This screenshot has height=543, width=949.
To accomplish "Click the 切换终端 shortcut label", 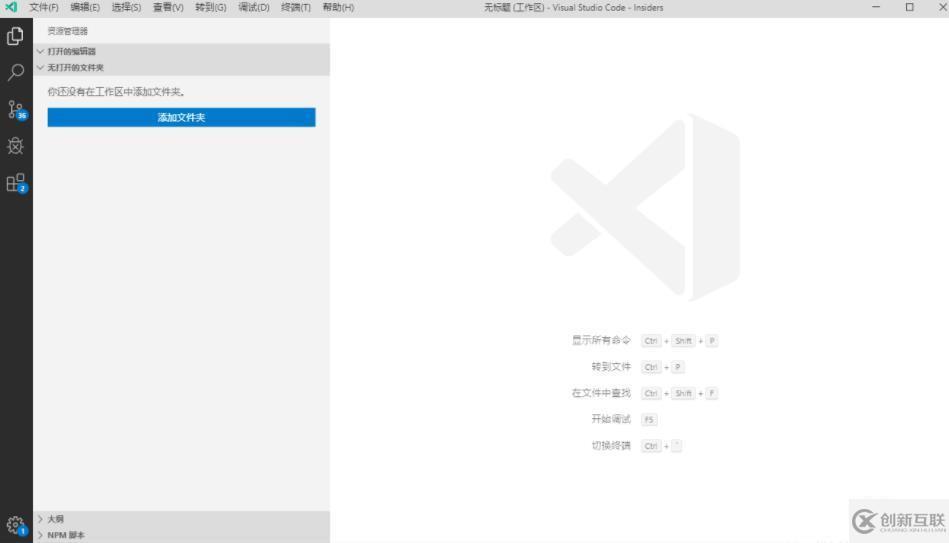I will 611,446.
